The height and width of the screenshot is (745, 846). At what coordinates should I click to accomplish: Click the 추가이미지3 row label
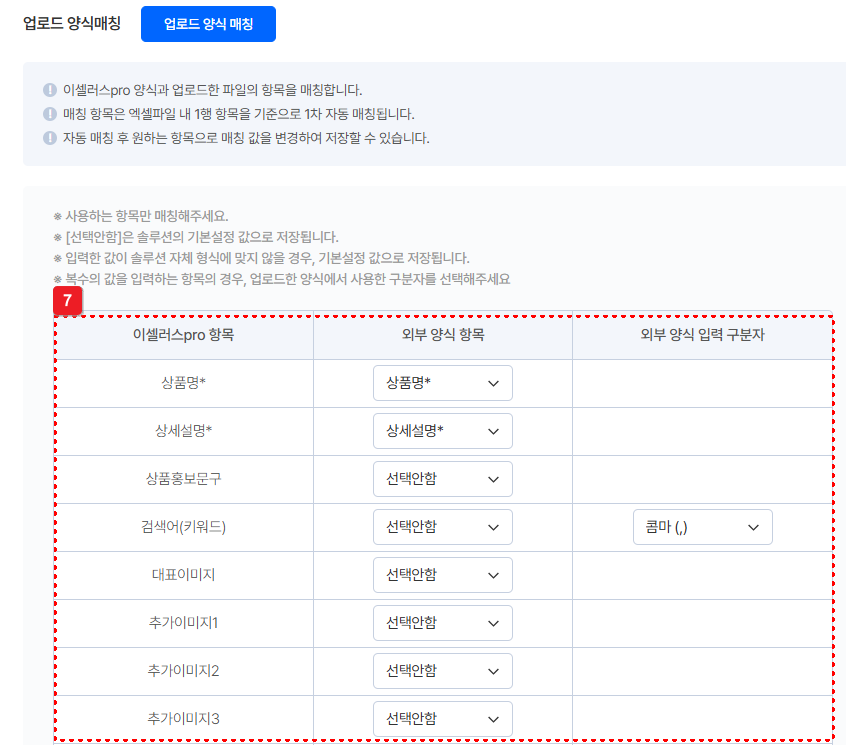click(183, 719)
